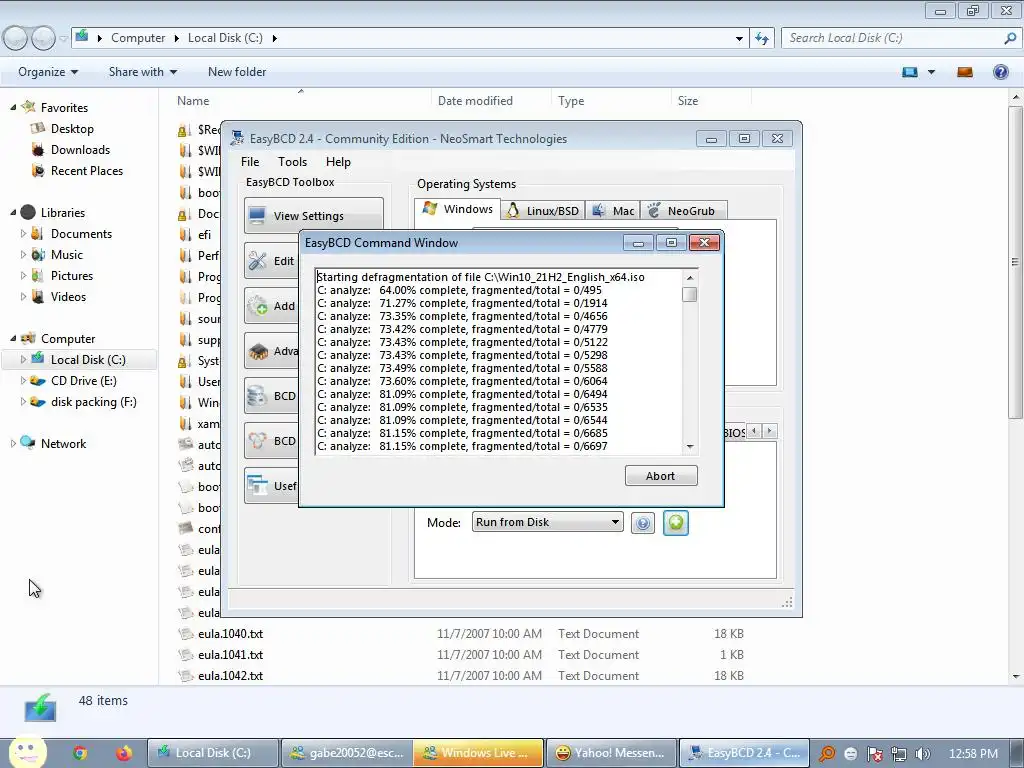Click the refresh button next to address bar
Image resolution: width=1024 pixels, height=768 pixels.
(x=762, y=38)
